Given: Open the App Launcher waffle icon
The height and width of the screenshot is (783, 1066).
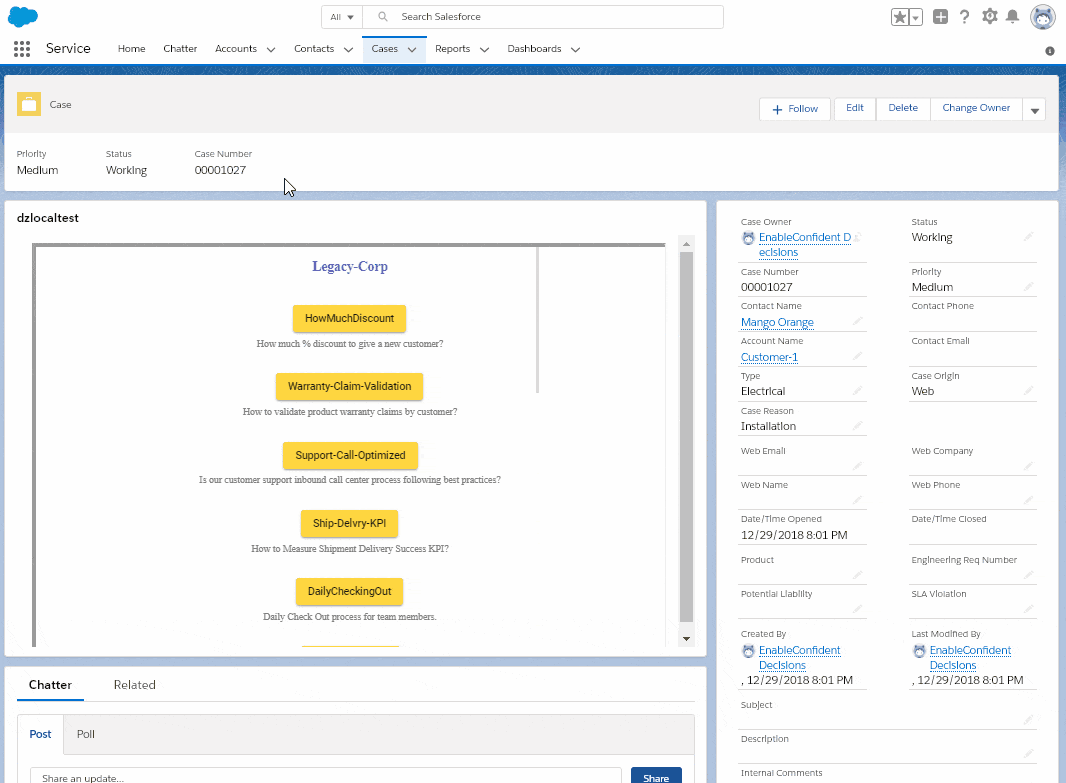Looking at the screenshot, I should point(21,48).
